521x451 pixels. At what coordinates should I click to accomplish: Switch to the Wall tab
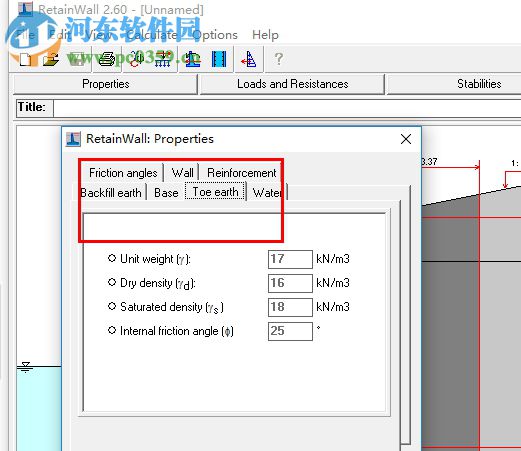click(182, 173)
